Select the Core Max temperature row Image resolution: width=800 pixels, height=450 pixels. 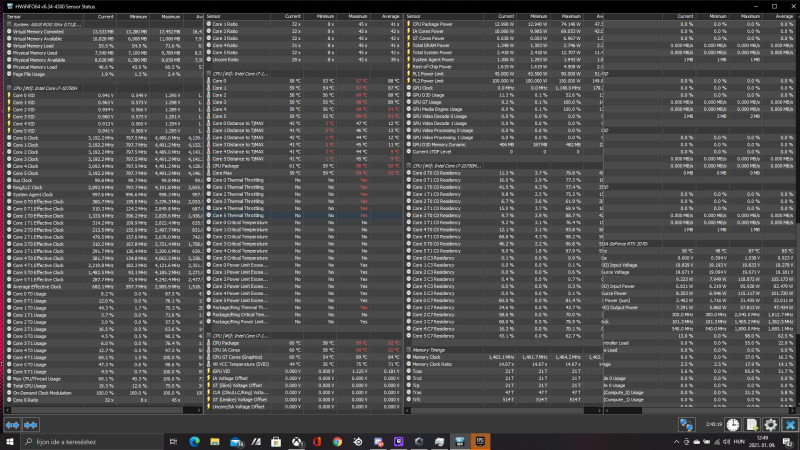pos(304,173)
